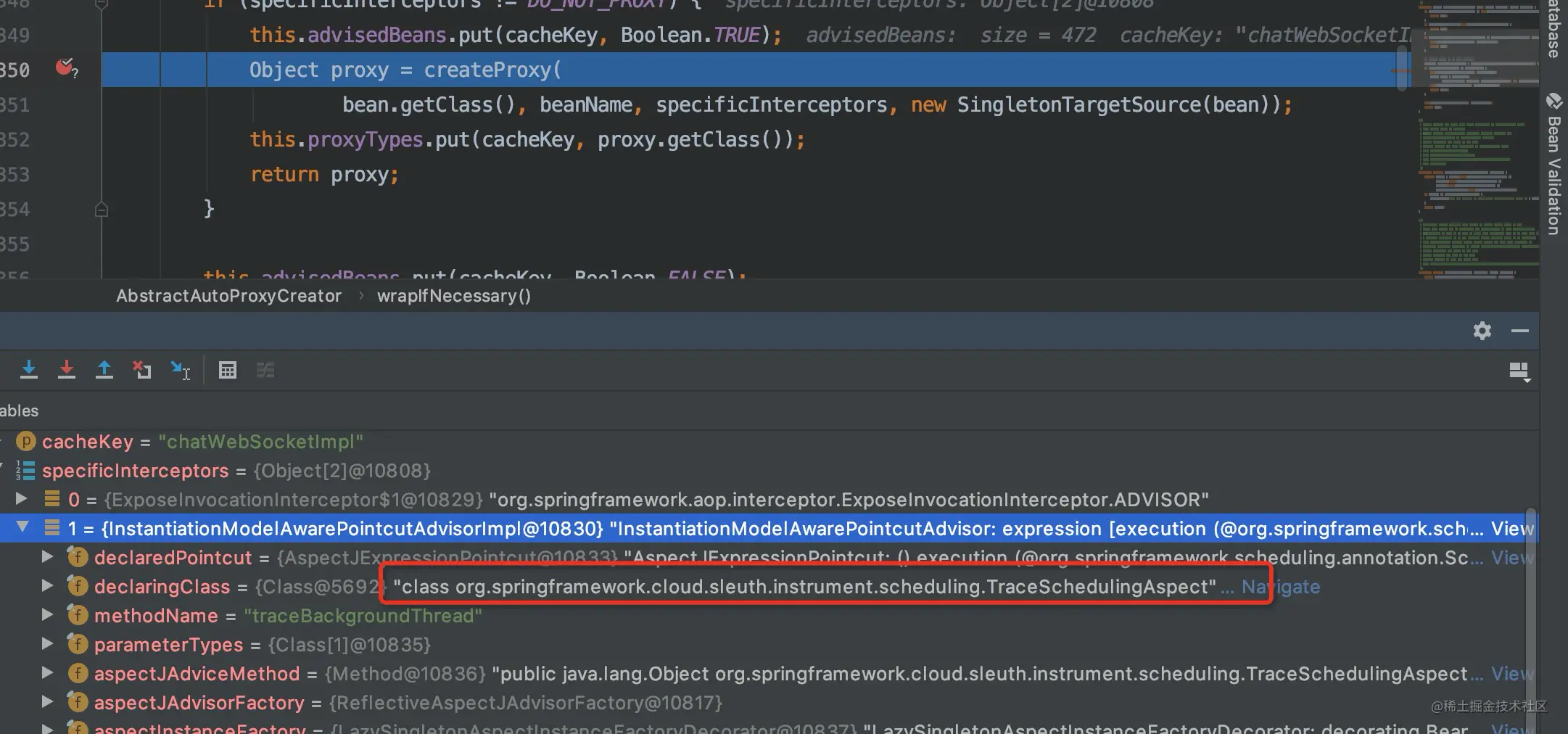This screenshot has width=1568, height=734.
Task: Select AbstractAutoProxyCreator in the breadcrumb
Action: pos(228,296)
